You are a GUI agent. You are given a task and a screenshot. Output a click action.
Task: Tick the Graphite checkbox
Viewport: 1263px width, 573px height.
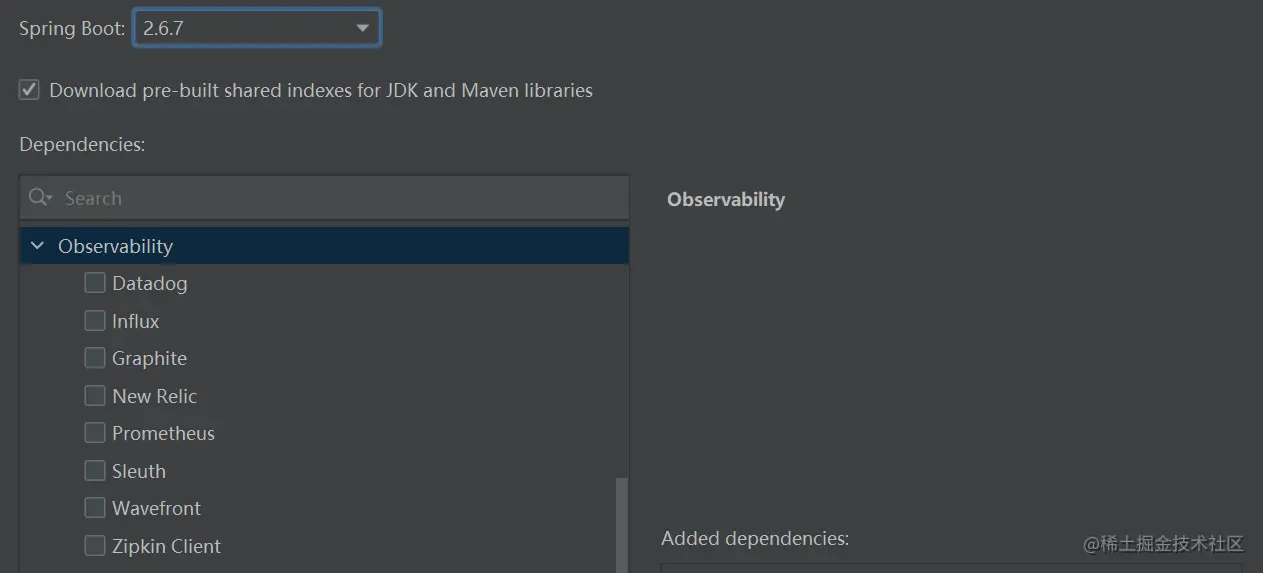point(95,358)
